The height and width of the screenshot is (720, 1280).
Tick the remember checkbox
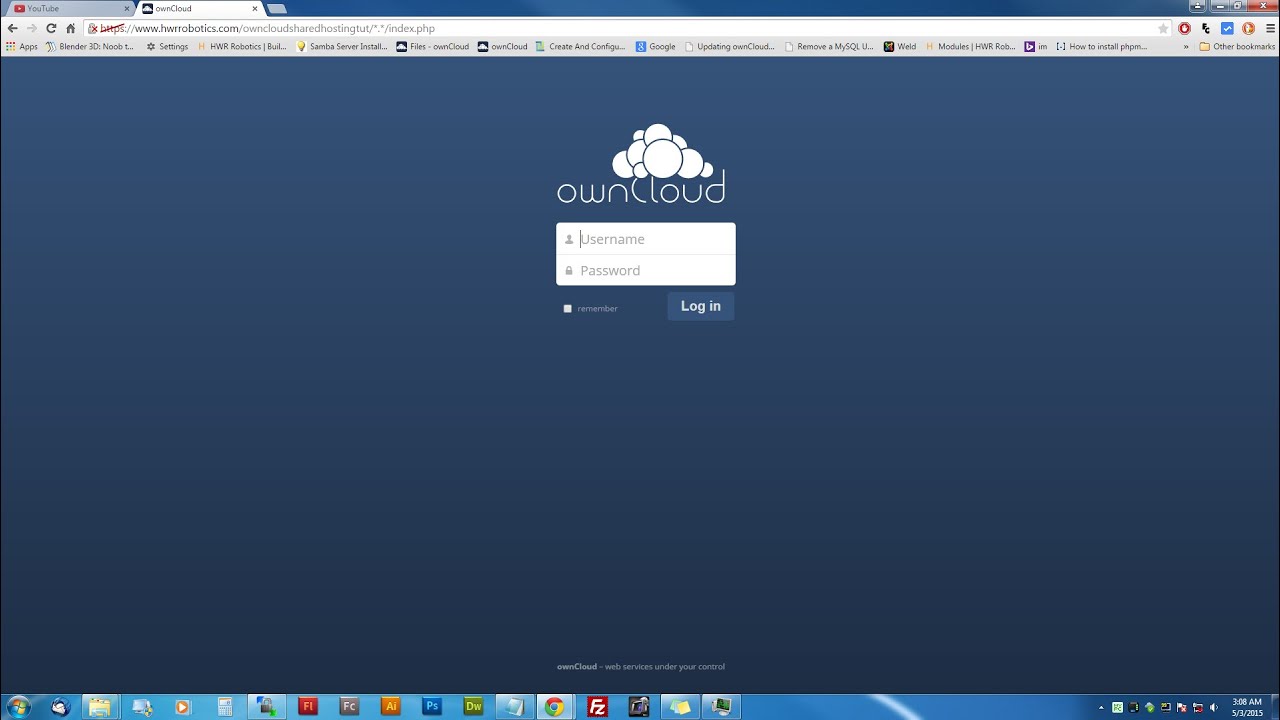(568, 308)
